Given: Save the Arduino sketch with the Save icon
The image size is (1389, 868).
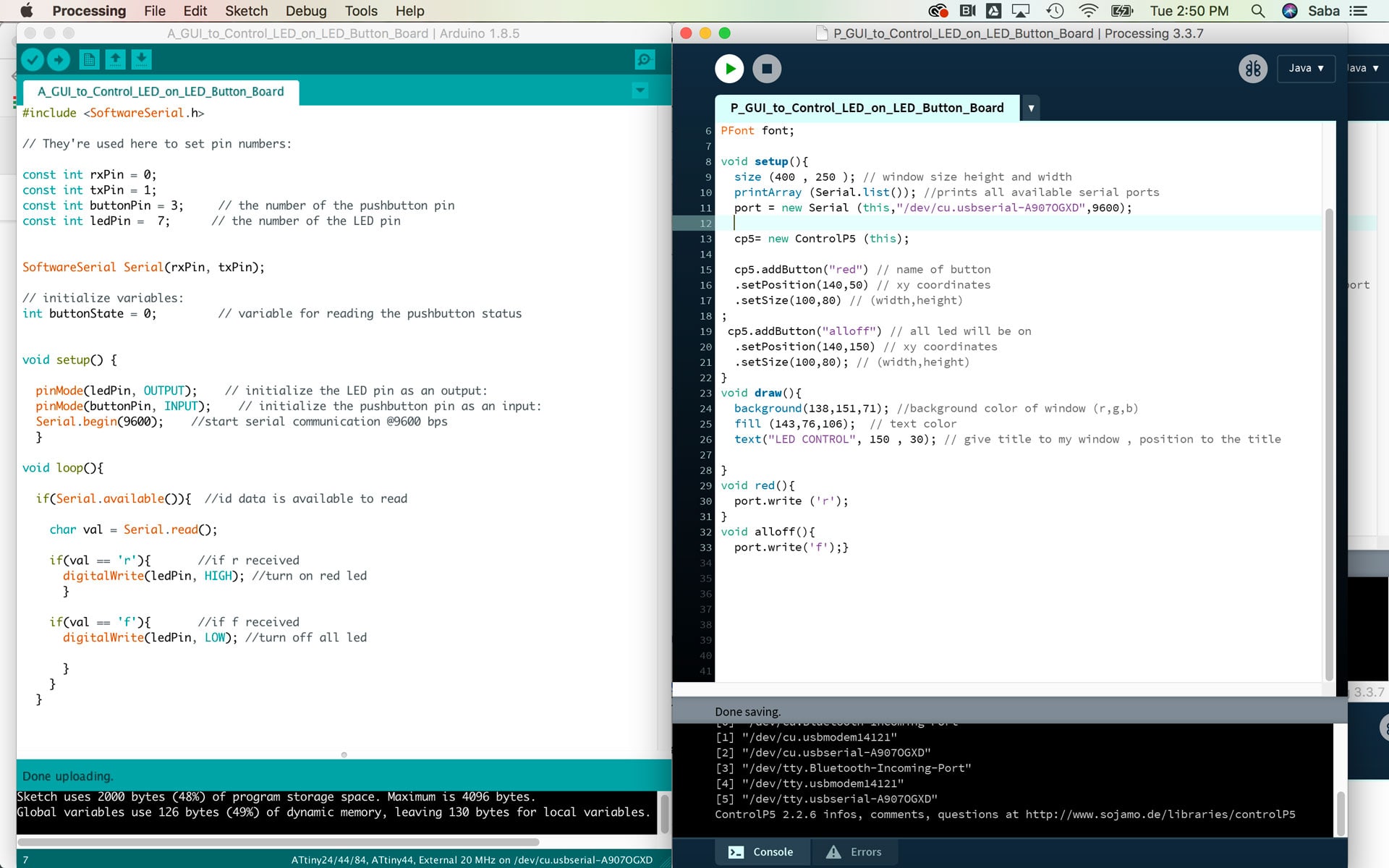Looking at the screenshot, I should coord(142,59).
